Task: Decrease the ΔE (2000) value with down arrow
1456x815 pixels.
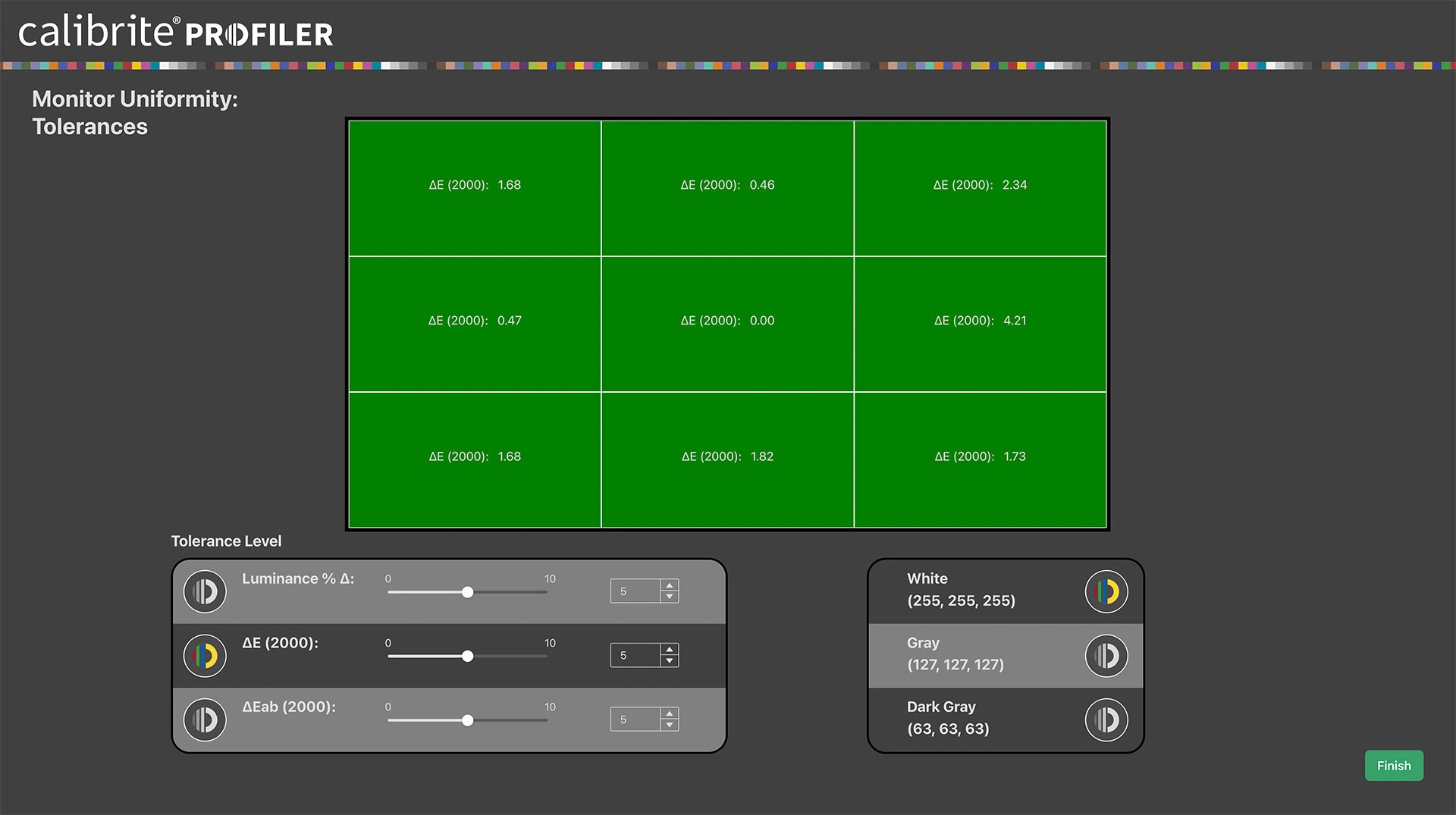Action: [670, 661]
